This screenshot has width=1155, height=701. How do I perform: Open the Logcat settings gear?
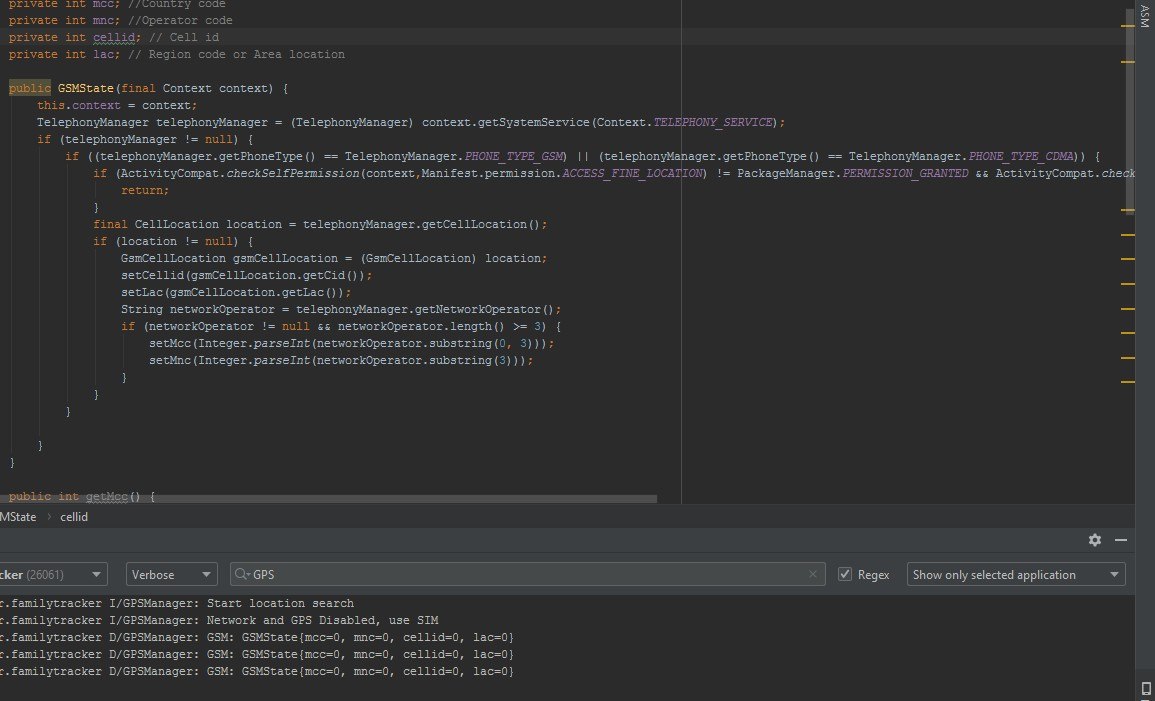click(1095, 540)
